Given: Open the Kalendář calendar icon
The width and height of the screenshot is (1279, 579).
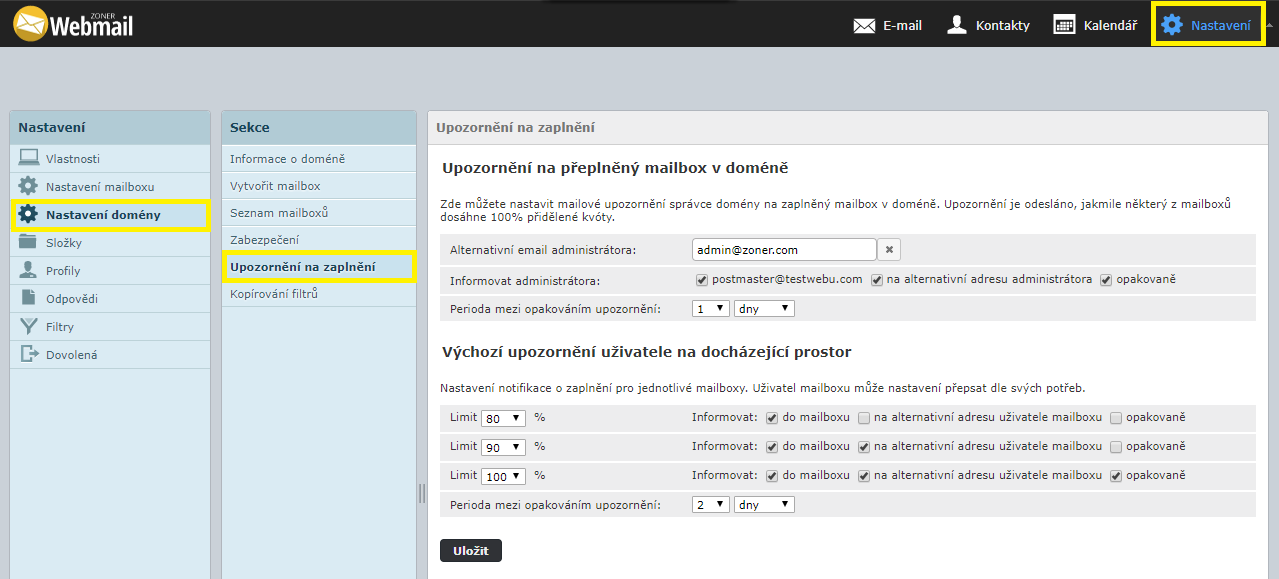Looking at the screenshot, I should [x=1065, y=26].
